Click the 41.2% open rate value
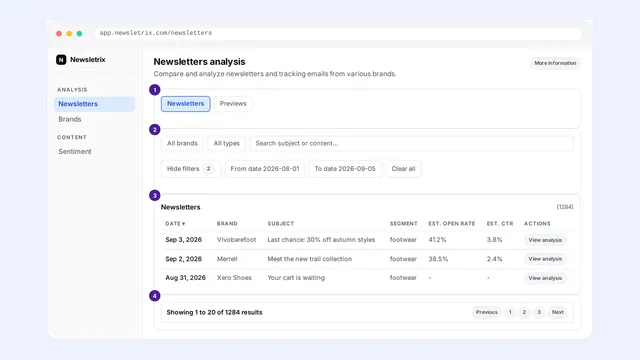This screenshot has width=640, height=360. point(437,240)
